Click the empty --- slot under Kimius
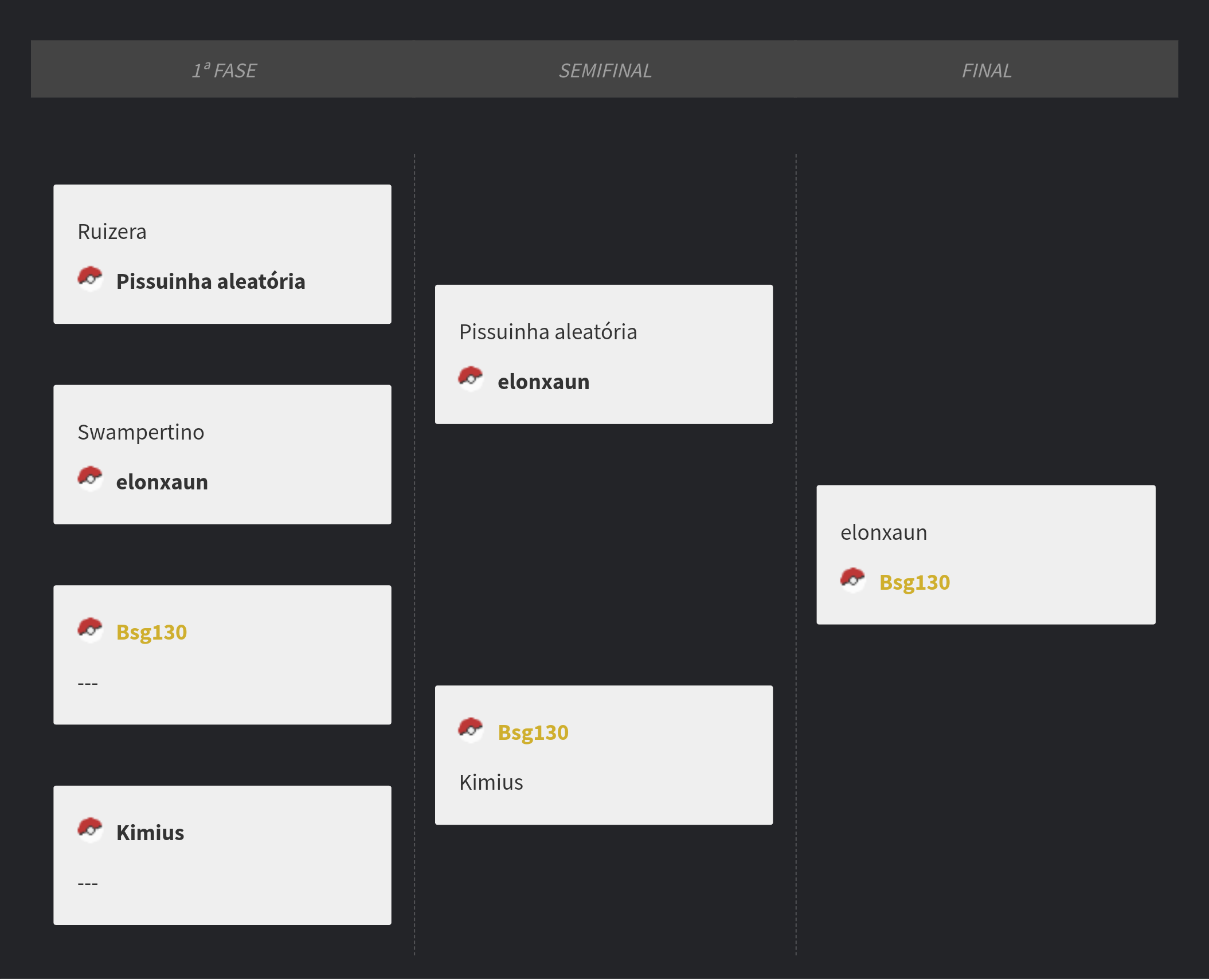Screen dimensions: 1209x980 click(x=88, y=883)
